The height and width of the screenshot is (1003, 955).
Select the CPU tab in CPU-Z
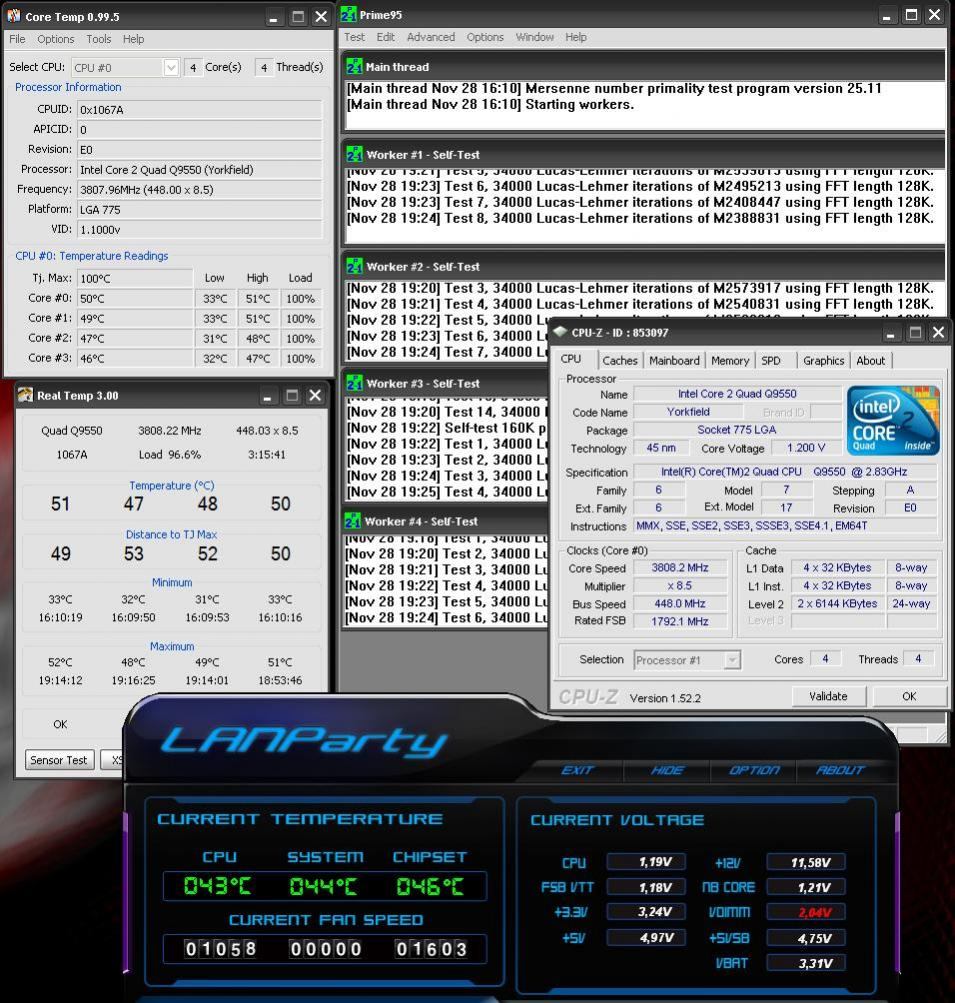point(571,359)
